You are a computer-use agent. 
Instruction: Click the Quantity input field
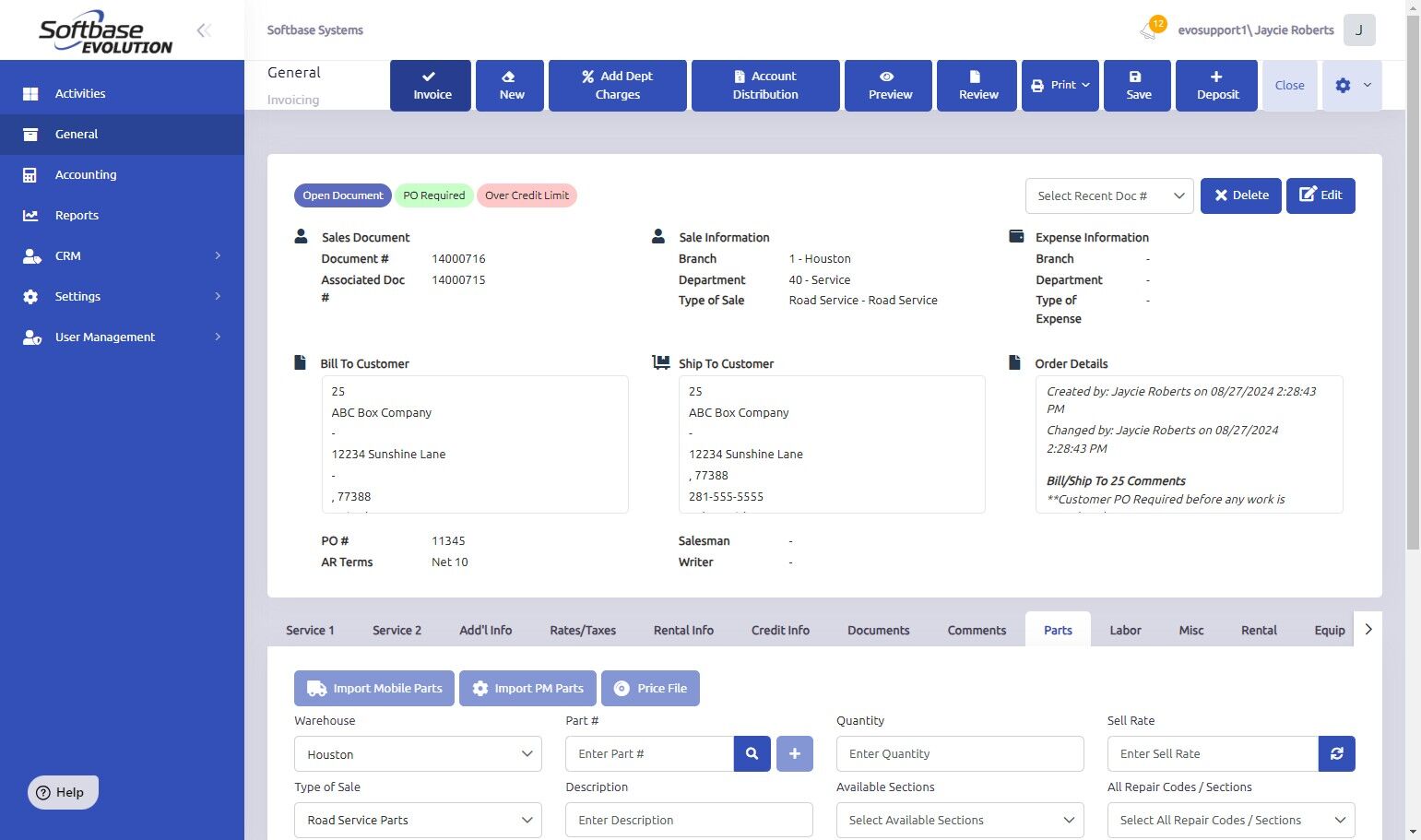pyautogui.click(x=960, y=753)
